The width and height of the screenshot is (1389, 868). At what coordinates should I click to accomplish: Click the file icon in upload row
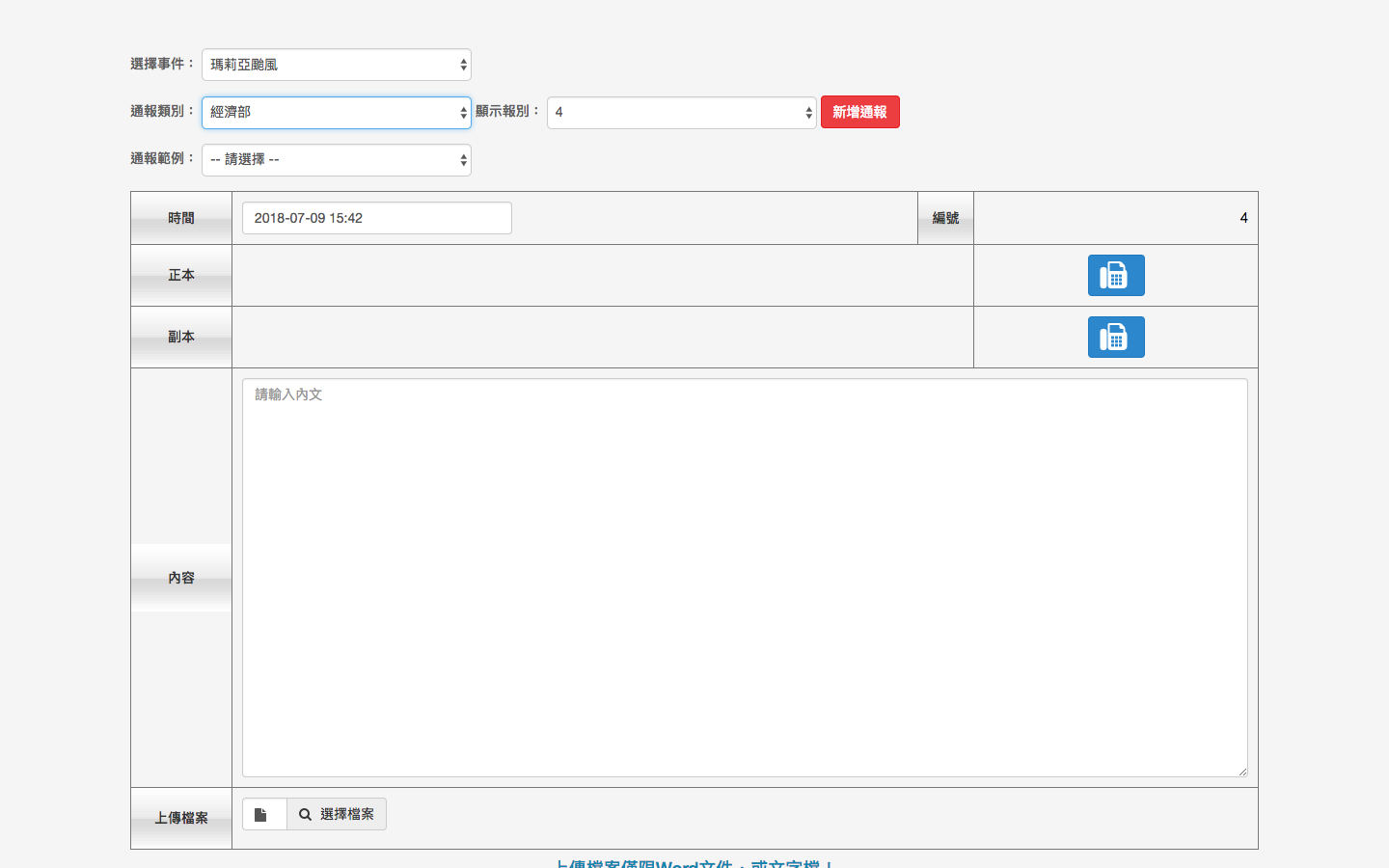click(x=260, y=814)
